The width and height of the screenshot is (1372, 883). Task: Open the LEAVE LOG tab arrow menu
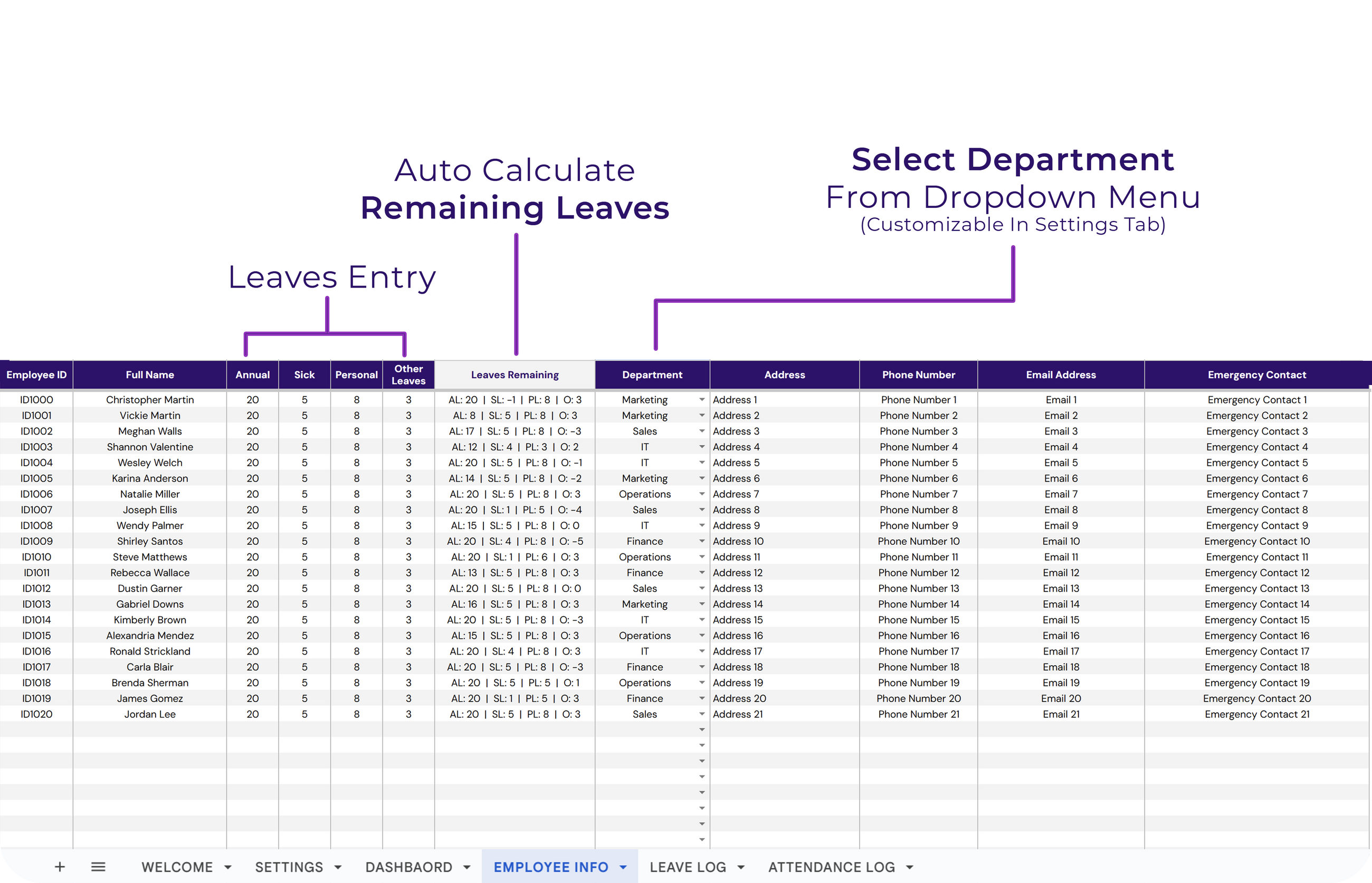(x=741, y=868)
